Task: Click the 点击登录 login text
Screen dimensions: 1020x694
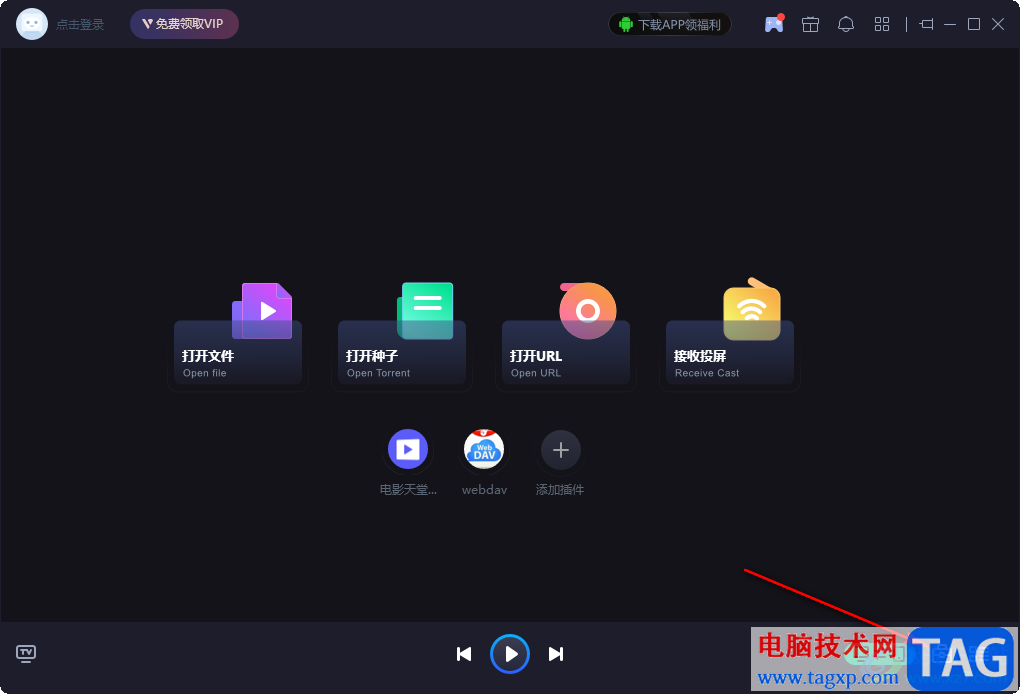Action: click(x=80, y=25)
